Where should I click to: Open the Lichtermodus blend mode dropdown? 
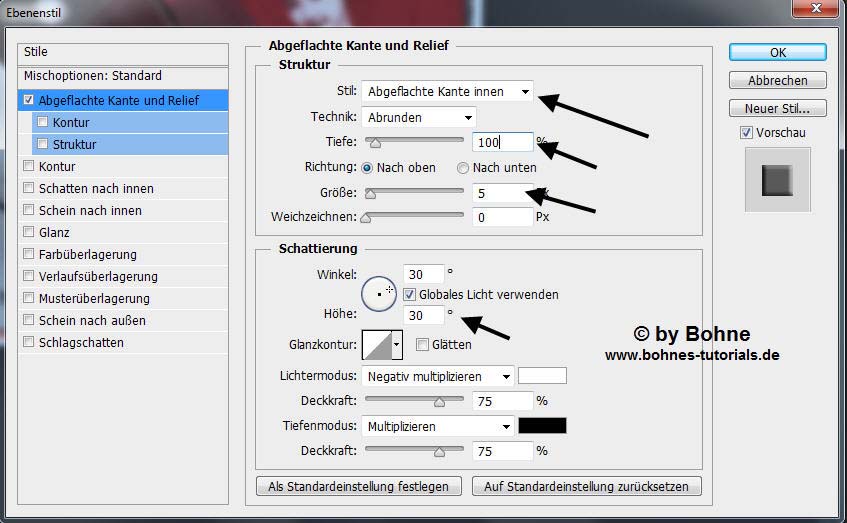[438, 377]
